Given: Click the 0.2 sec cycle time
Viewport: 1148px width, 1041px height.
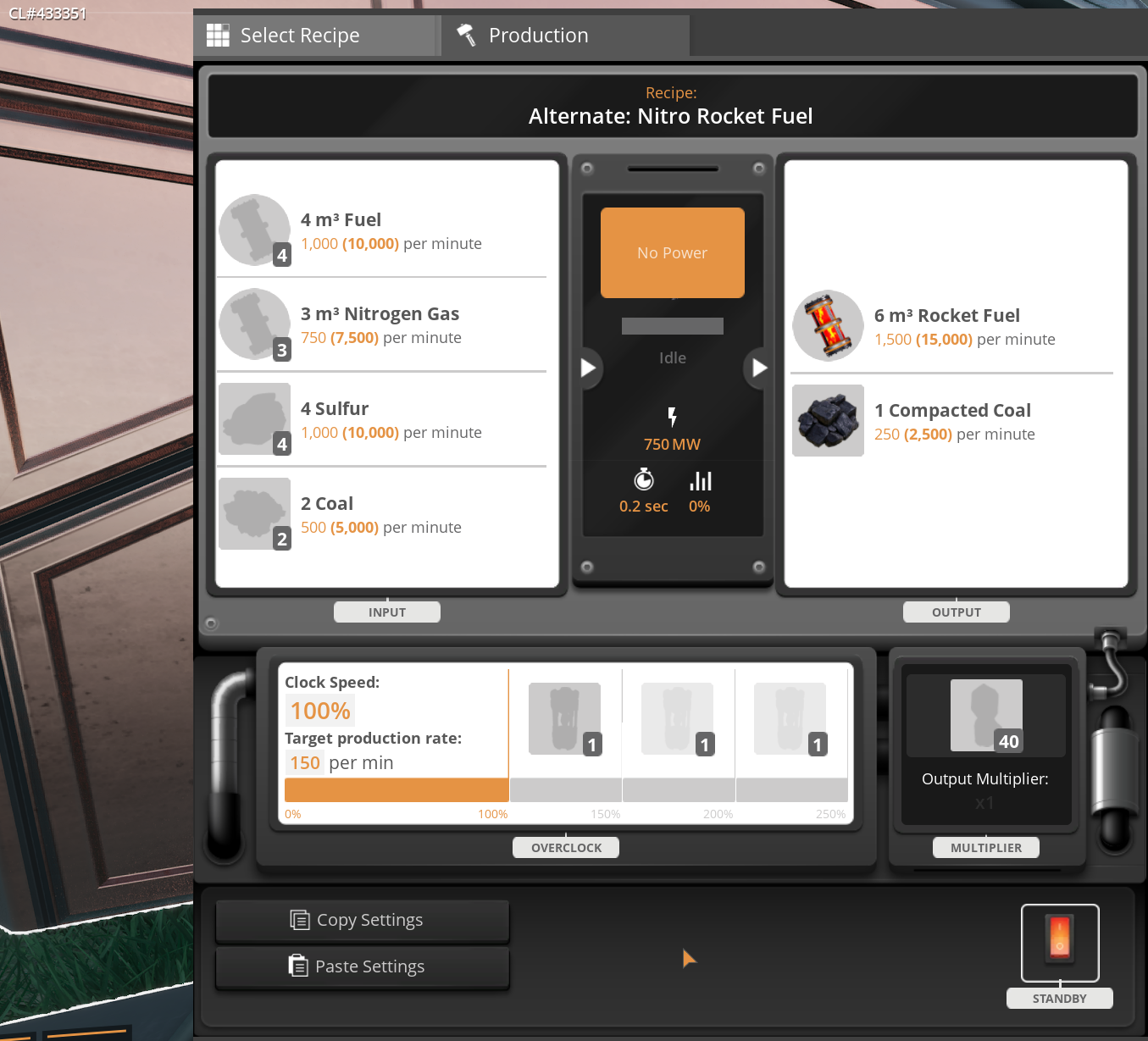Looking at the screenshot, I should [x=644, y=507].
